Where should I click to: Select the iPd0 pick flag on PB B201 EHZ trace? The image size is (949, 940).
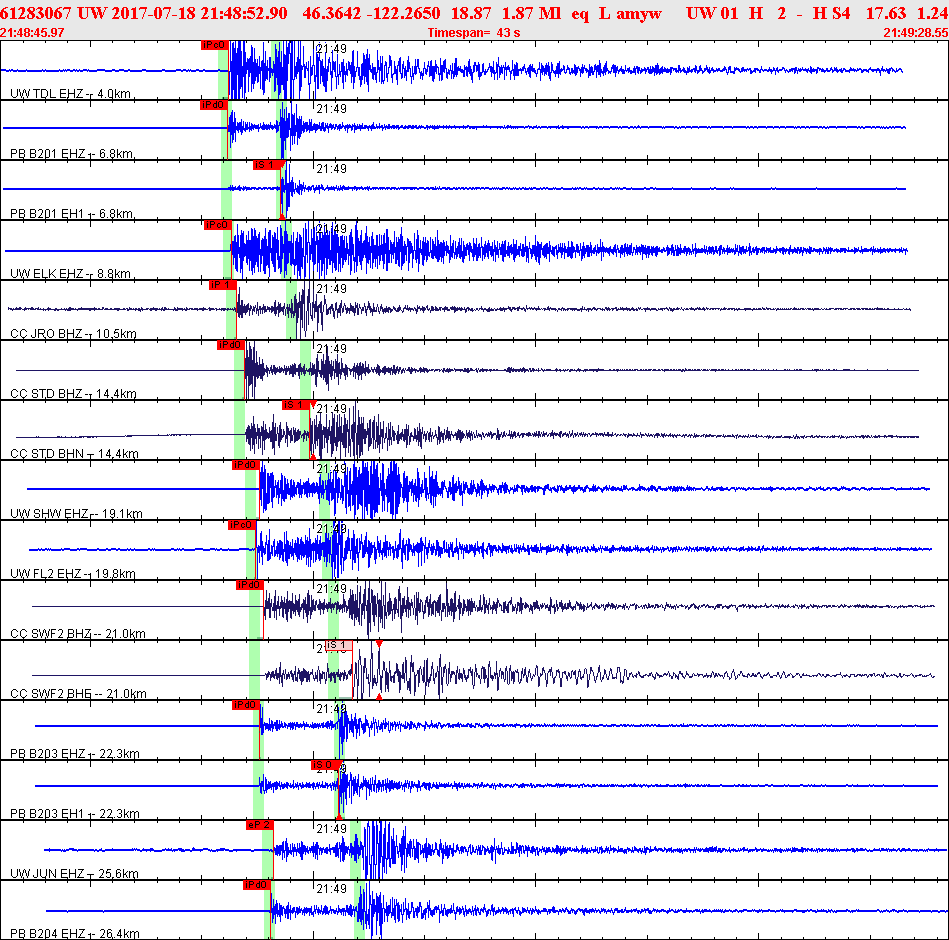click(213, 105)
